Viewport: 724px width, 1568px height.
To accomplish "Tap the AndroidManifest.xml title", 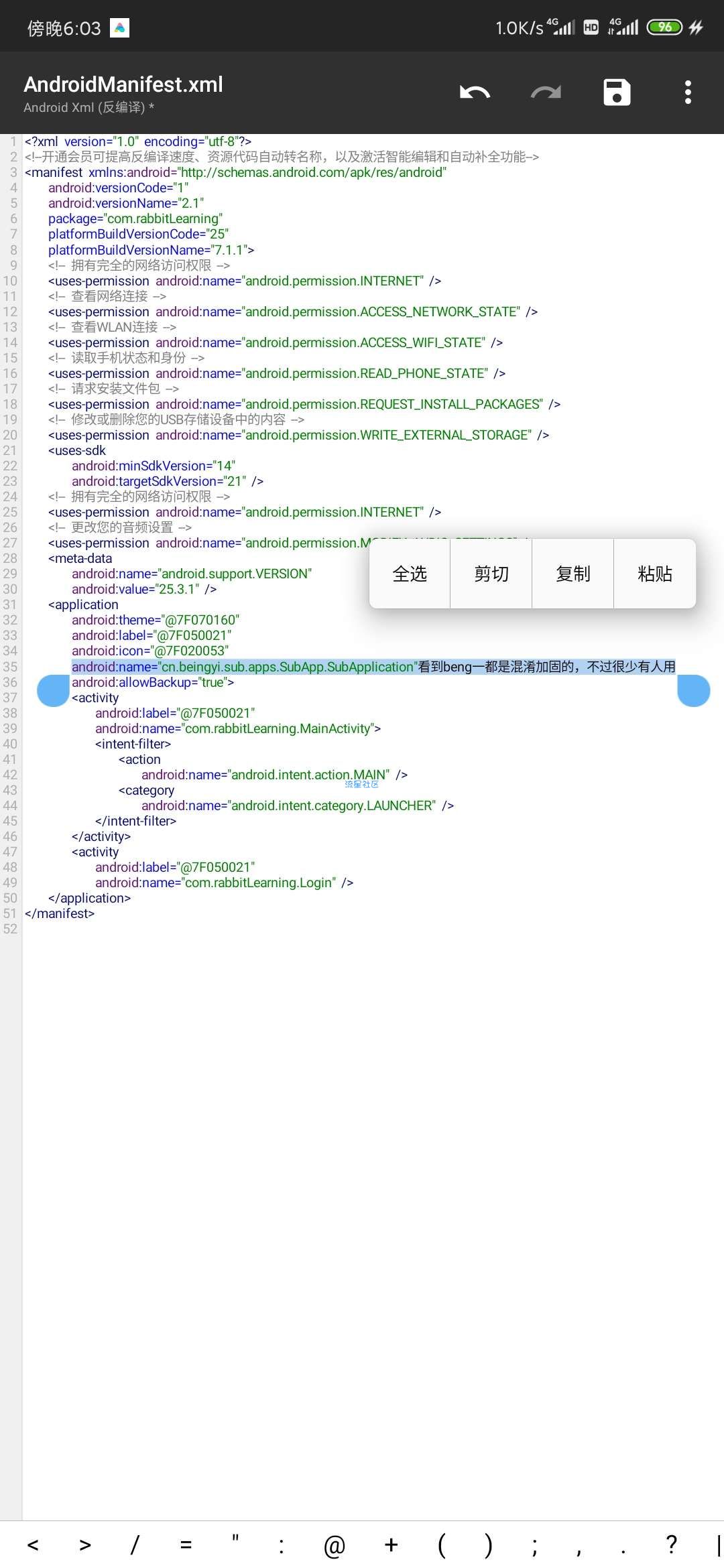I will coord(123,84).
